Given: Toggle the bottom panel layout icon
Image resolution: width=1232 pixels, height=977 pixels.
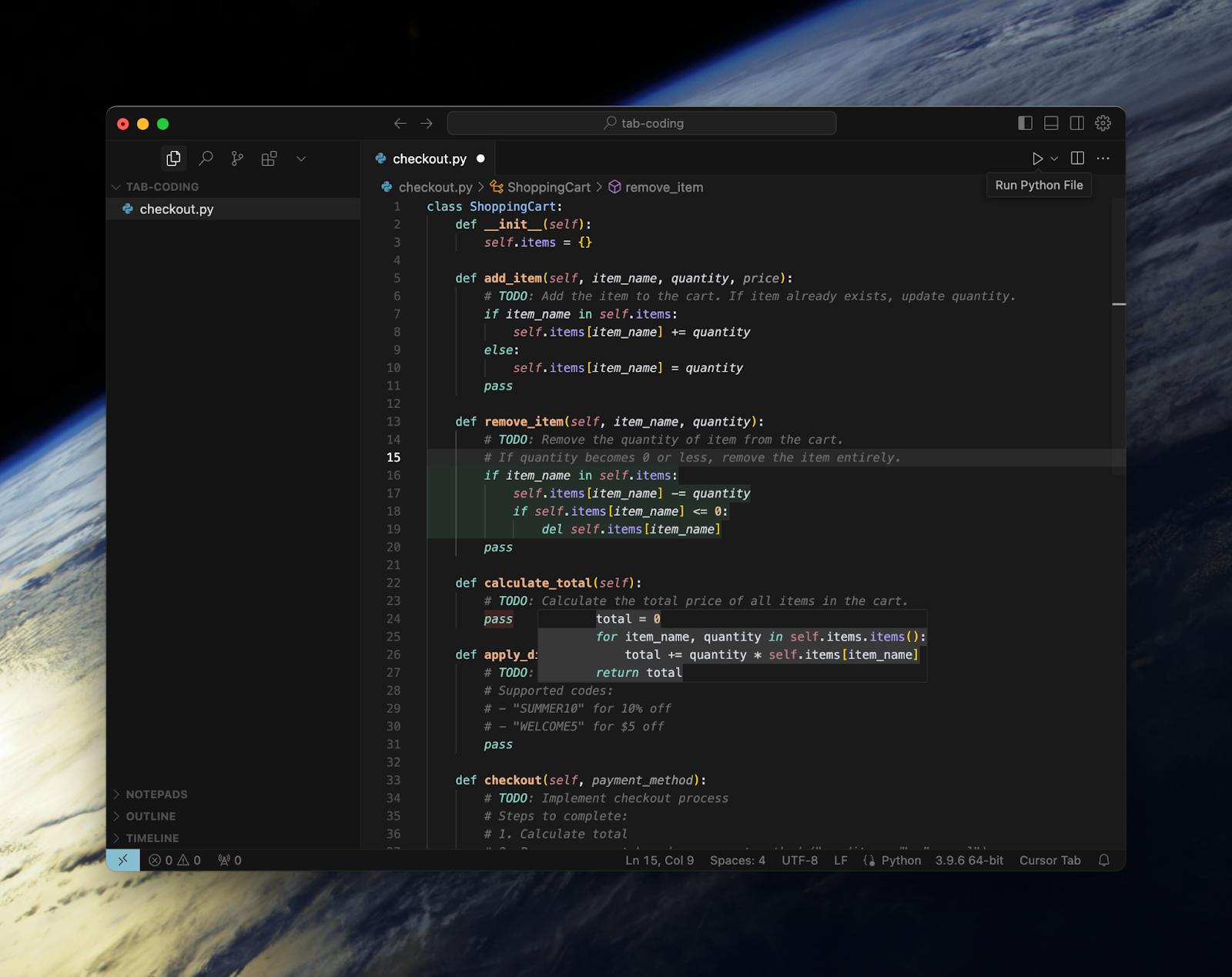Looking at the screenshot, I should pyautogui.click(x=1051, y=123).
